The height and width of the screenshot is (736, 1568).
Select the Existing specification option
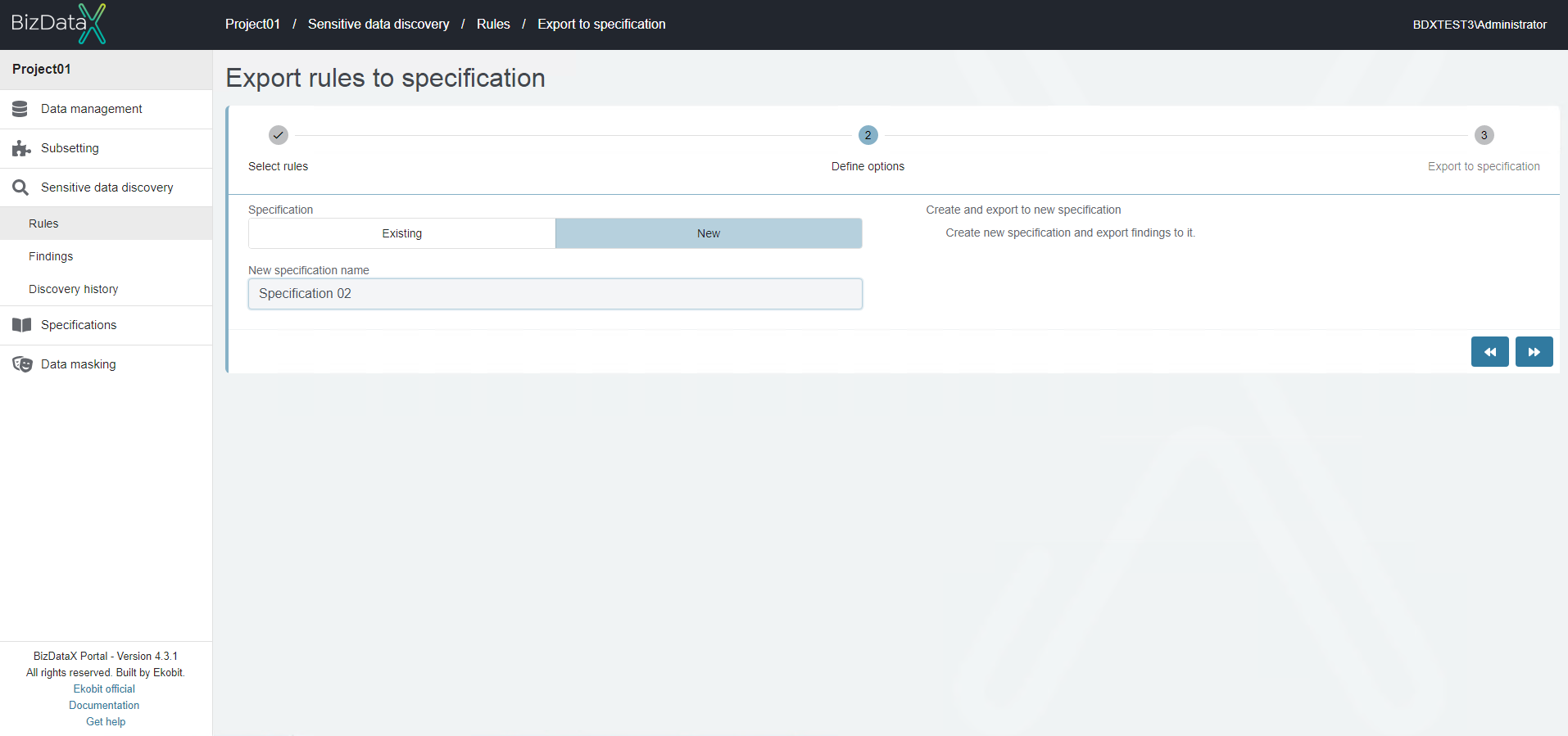pyautogui.click(x=402, y=233)
